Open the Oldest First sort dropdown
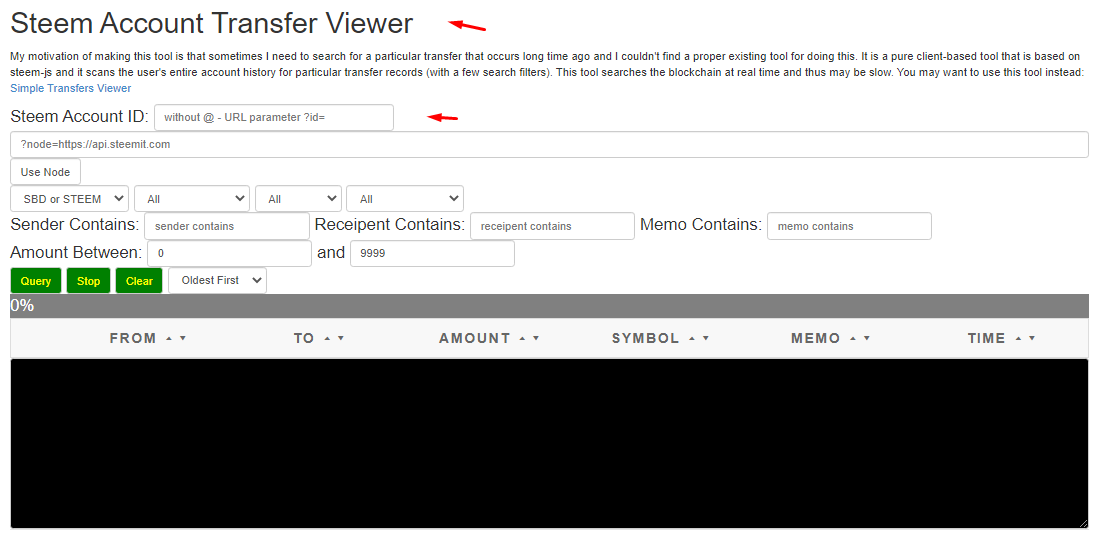The image size is (1110, 540). [x=217, y=280]
